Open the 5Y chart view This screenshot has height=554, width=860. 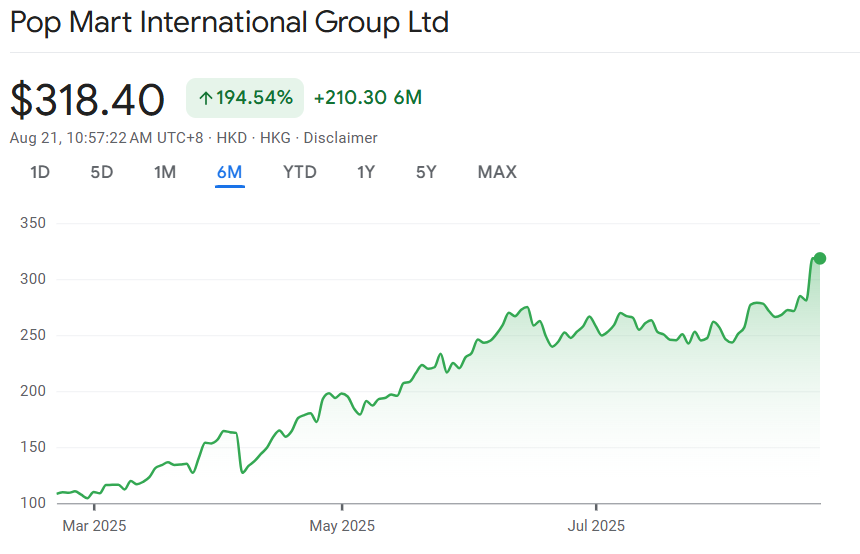pyautogui.click(x=426, y=172)
